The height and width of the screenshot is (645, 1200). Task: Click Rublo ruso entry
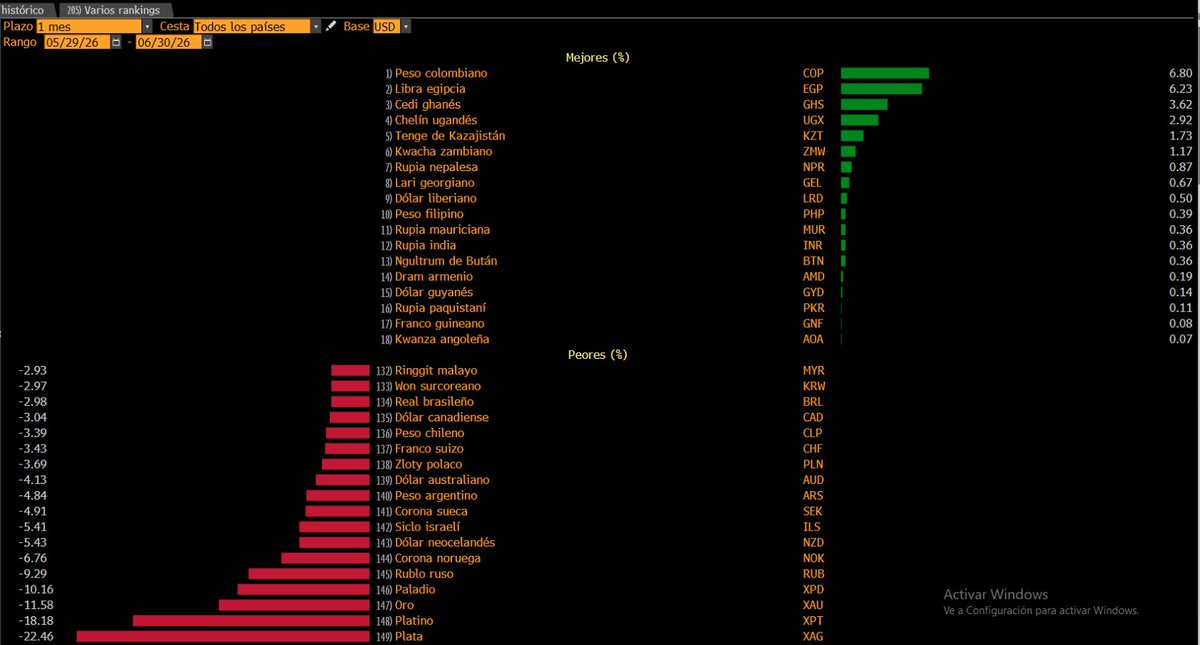click(424, 574)
